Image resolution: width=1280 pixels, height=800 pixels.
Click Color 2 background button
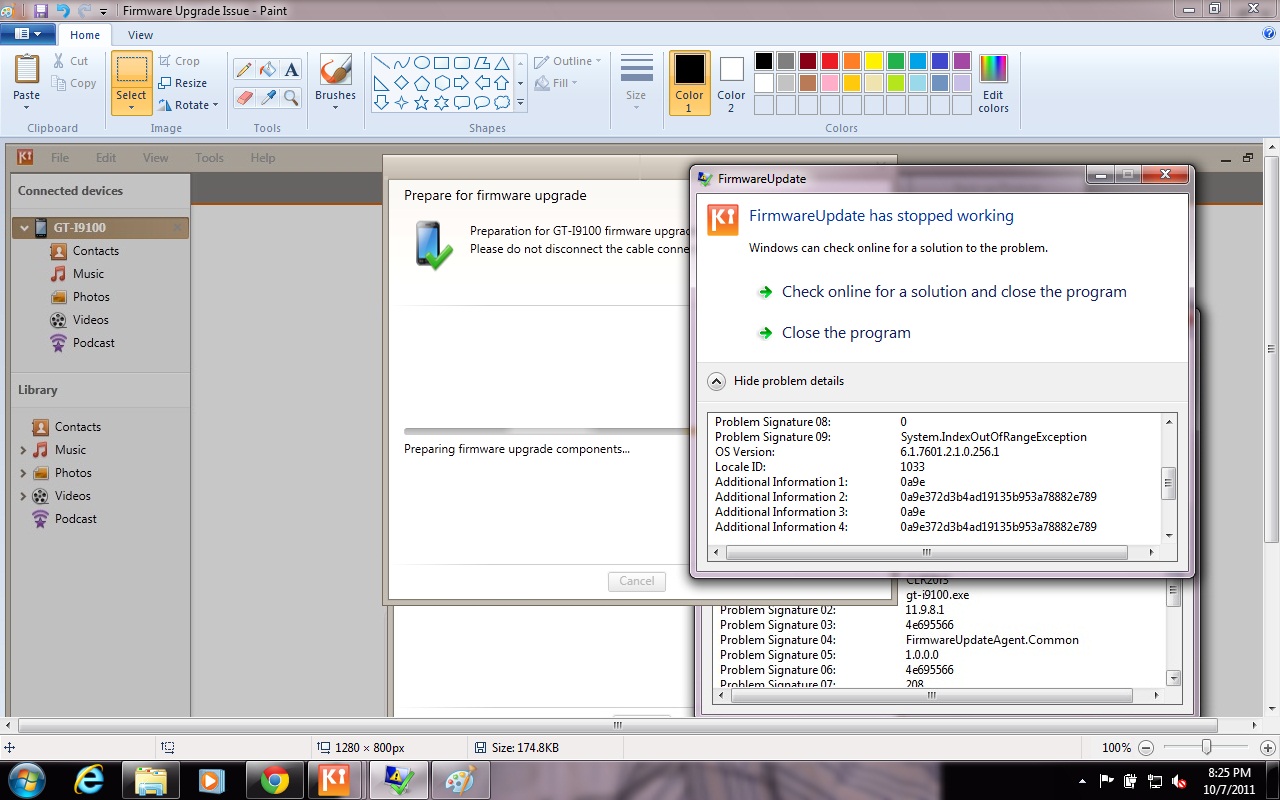coord(731,83)
